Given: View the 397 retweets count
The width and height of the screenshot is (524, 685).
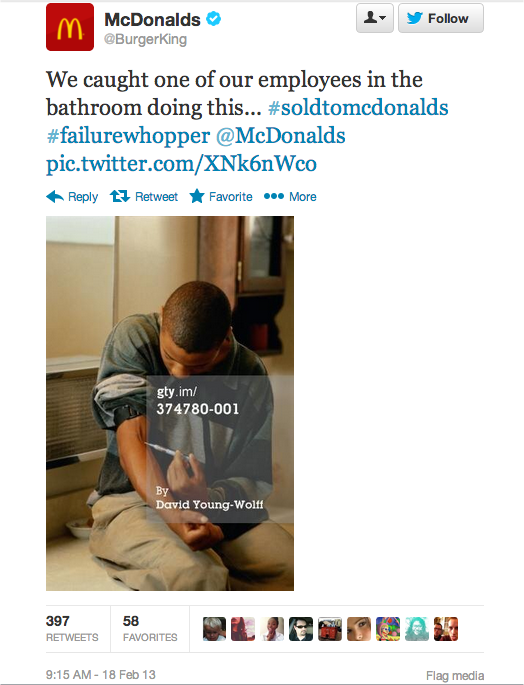Looking at the screenshot, I should [x=72, y=629].
